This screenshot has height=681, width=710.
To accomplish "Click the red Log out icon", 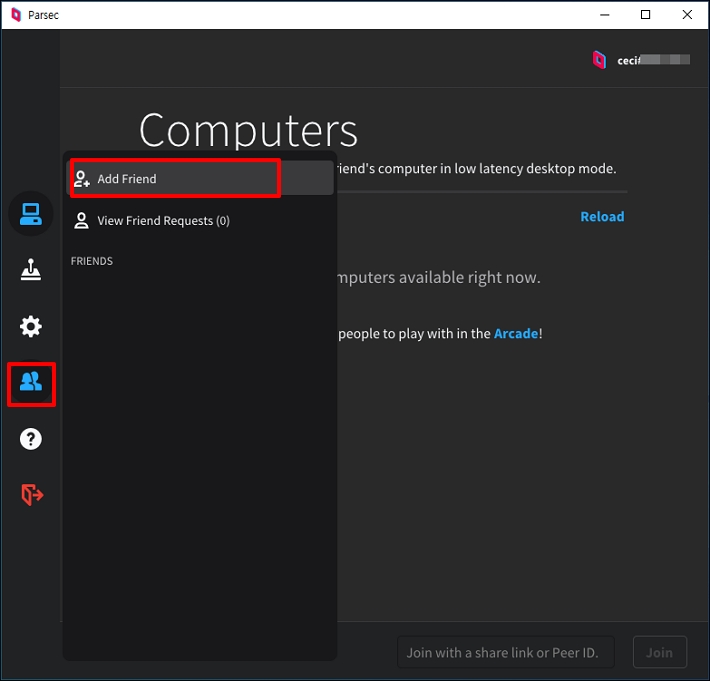I will [32, 494].
